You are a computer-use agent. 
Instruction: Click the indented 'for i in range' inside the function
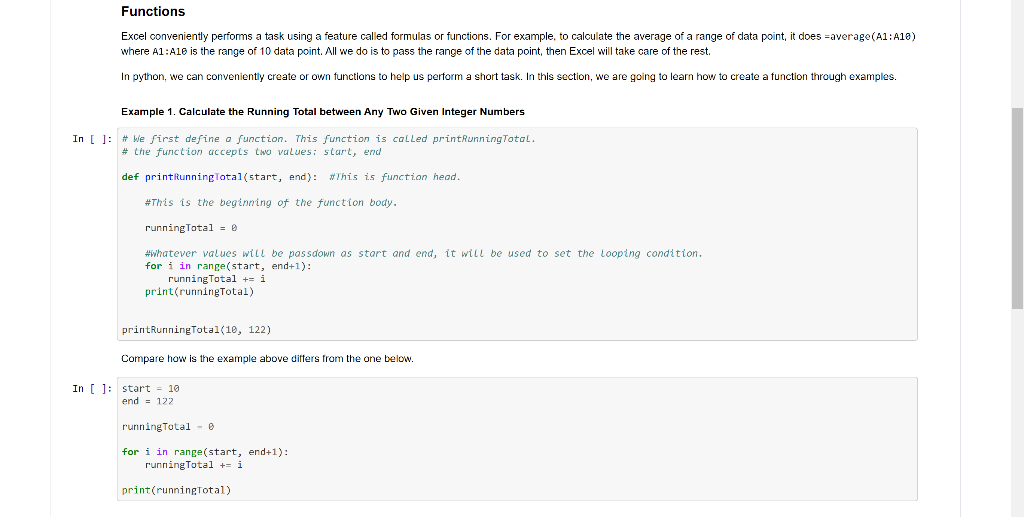pyautogui.click(x=229, y=266)
